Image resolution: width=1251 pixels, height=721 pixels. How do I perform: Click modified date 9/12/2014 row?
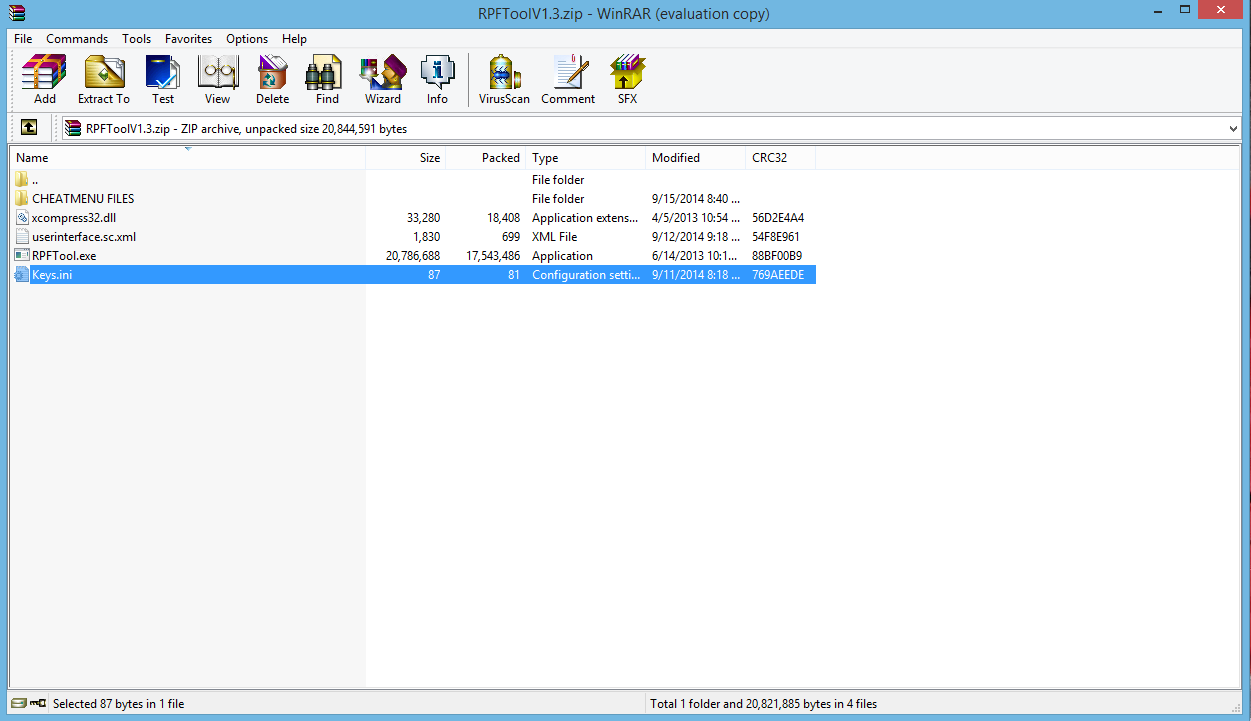696,237
